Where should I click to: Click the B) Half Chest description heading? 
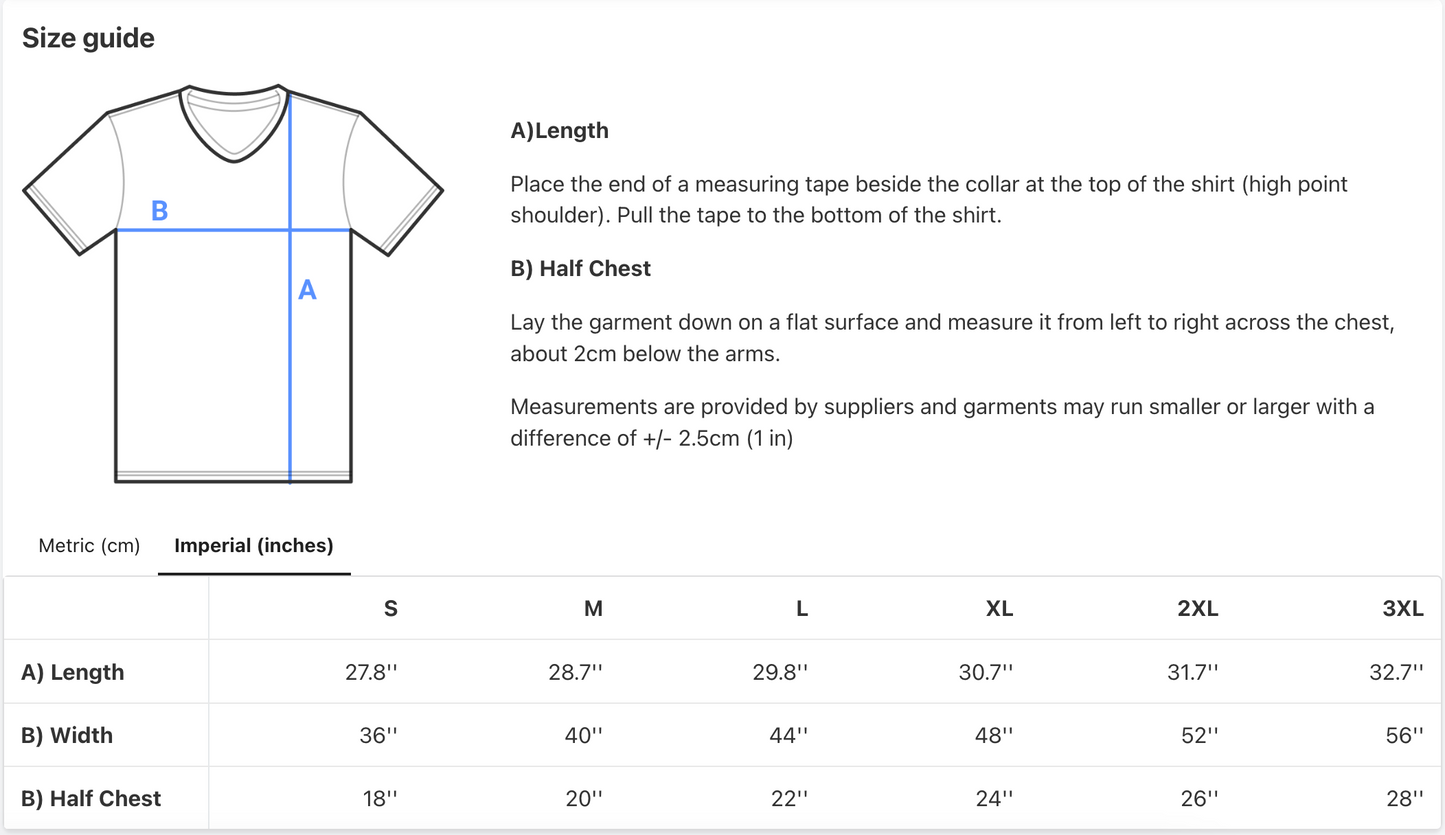580,268
